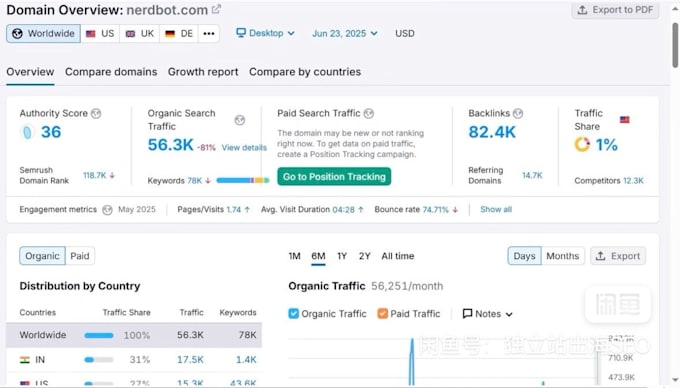Click the Pages/Visits up arrow

247,210
